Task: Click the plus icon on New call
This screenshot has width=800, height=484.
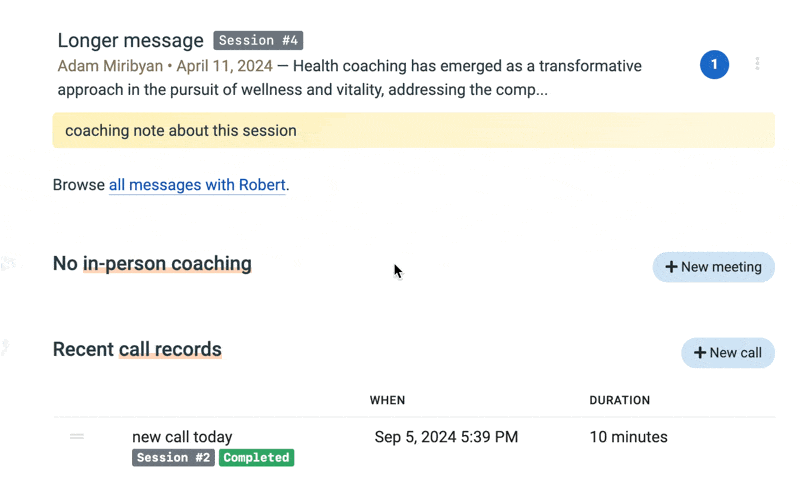Action: pos(700,353)
